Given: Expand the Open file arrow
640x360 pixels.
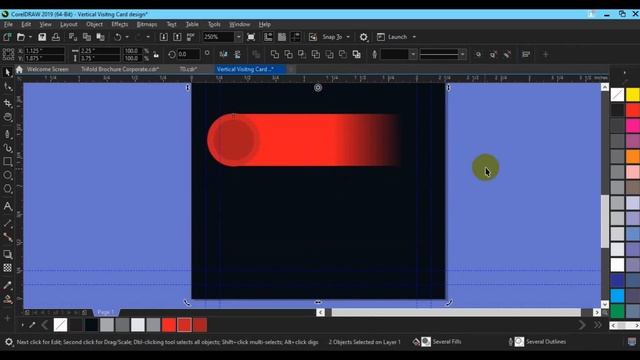Looking at the screenshot, I should (x=30, y=37).
